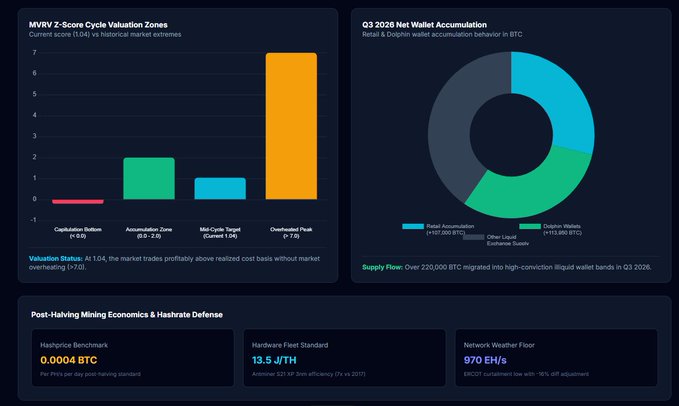Toggle the Retail Accumulation legend label
679x406 pixels.
(x=450, y=229)
